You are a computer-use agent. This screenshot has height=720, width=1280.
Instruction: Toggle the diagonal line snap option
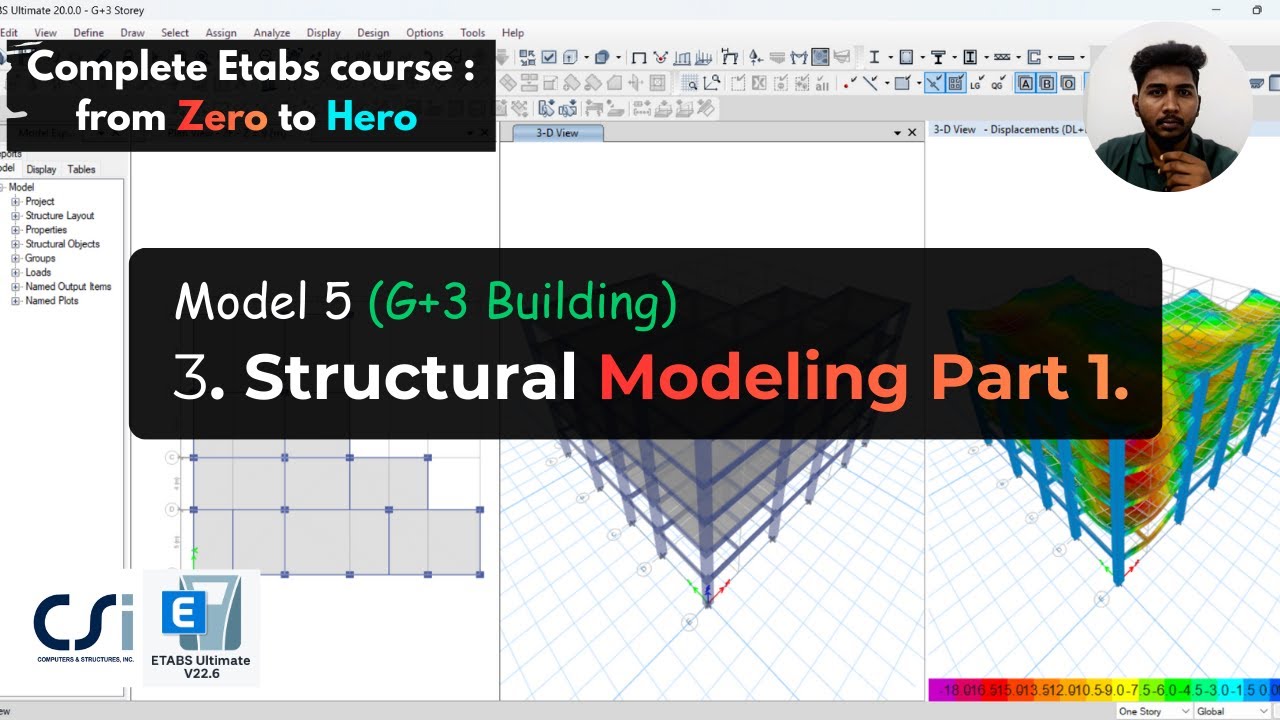872,84
